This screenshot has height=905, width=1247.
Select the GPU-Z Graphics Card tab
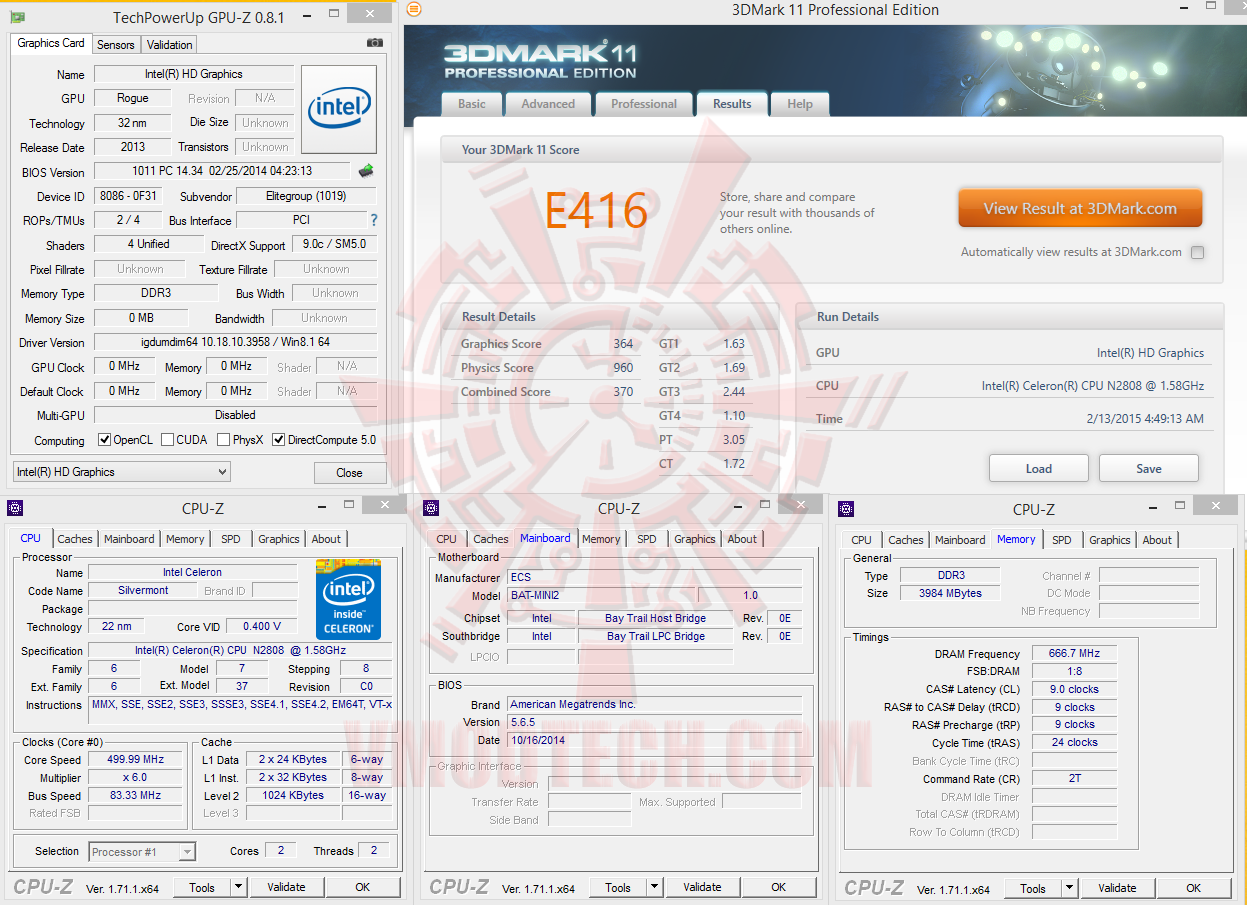[51, 43]
